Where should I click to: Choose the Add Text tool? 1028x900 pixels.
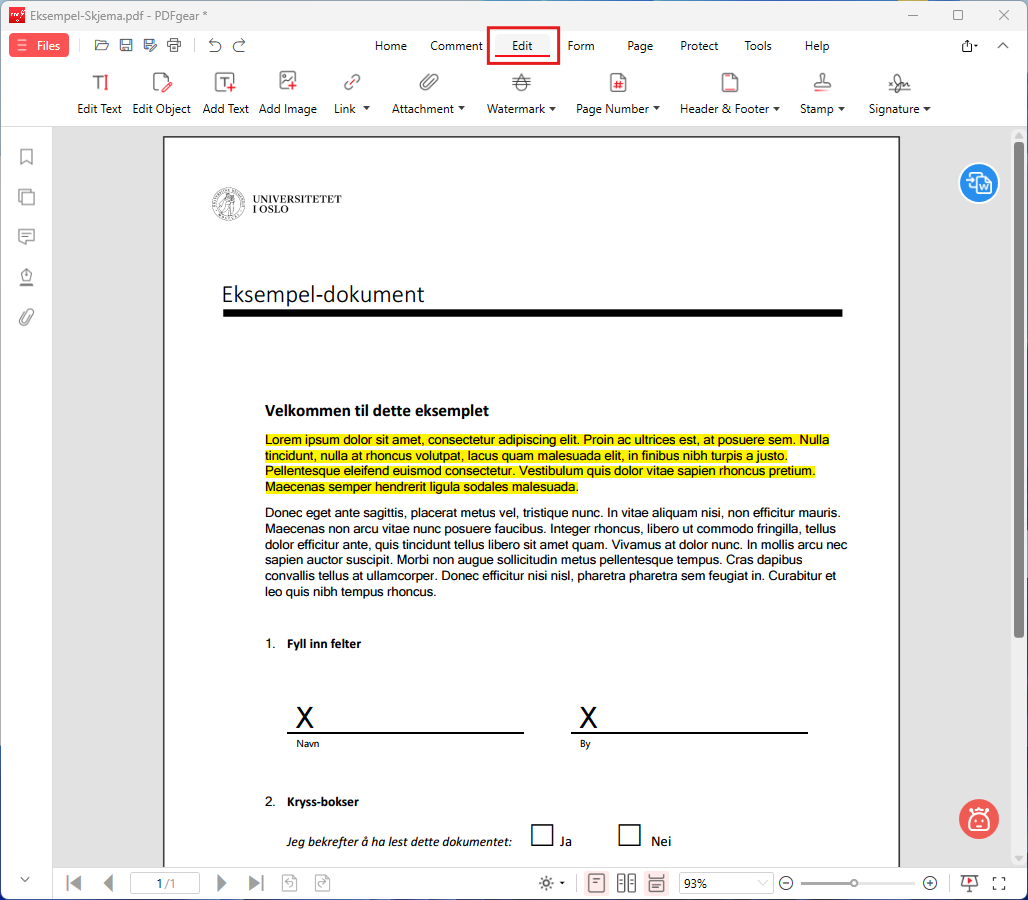226,94
